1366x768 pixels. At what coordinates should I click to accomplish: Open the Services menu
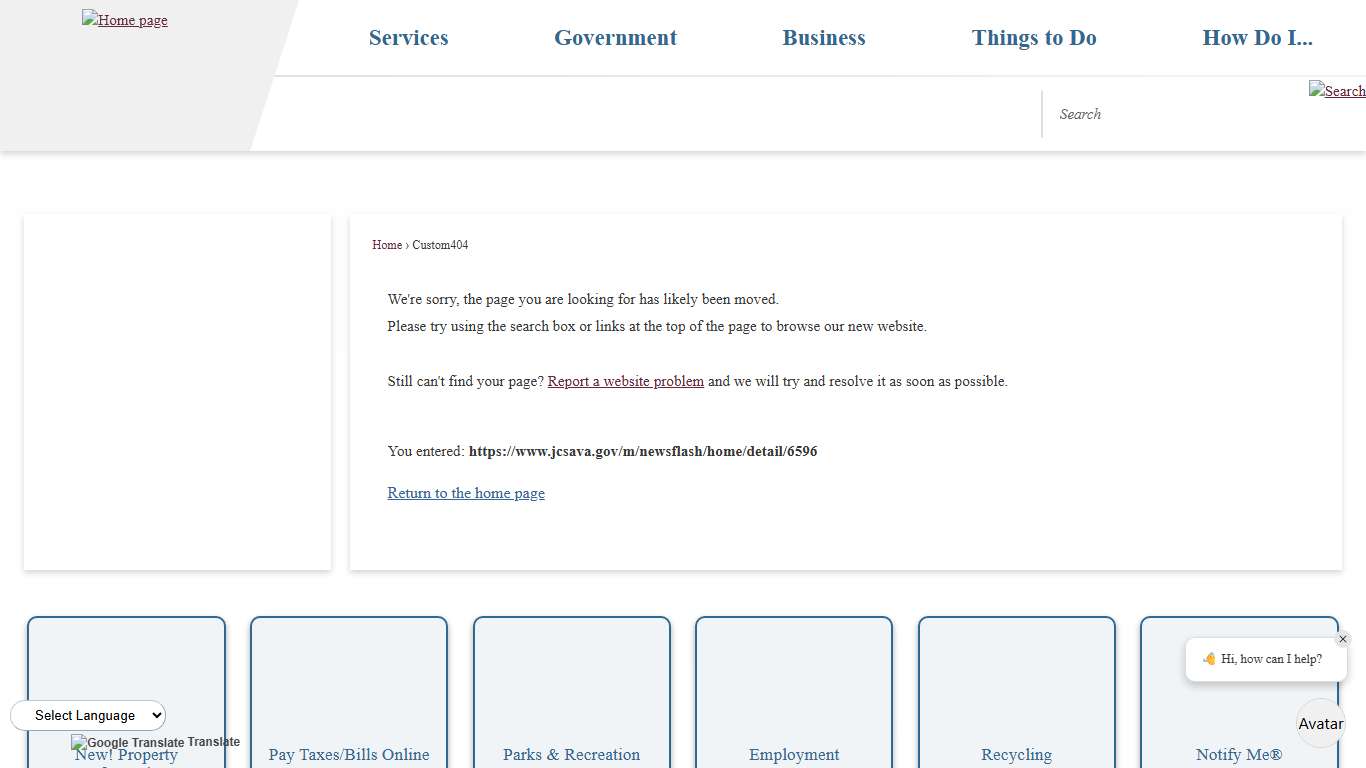(408, 38)
